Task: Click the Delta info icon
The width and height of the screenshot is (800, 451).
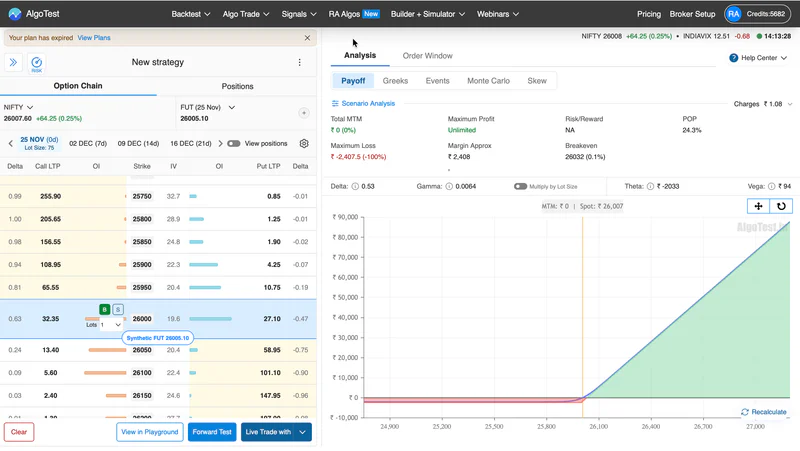Action: pos(355,186)
